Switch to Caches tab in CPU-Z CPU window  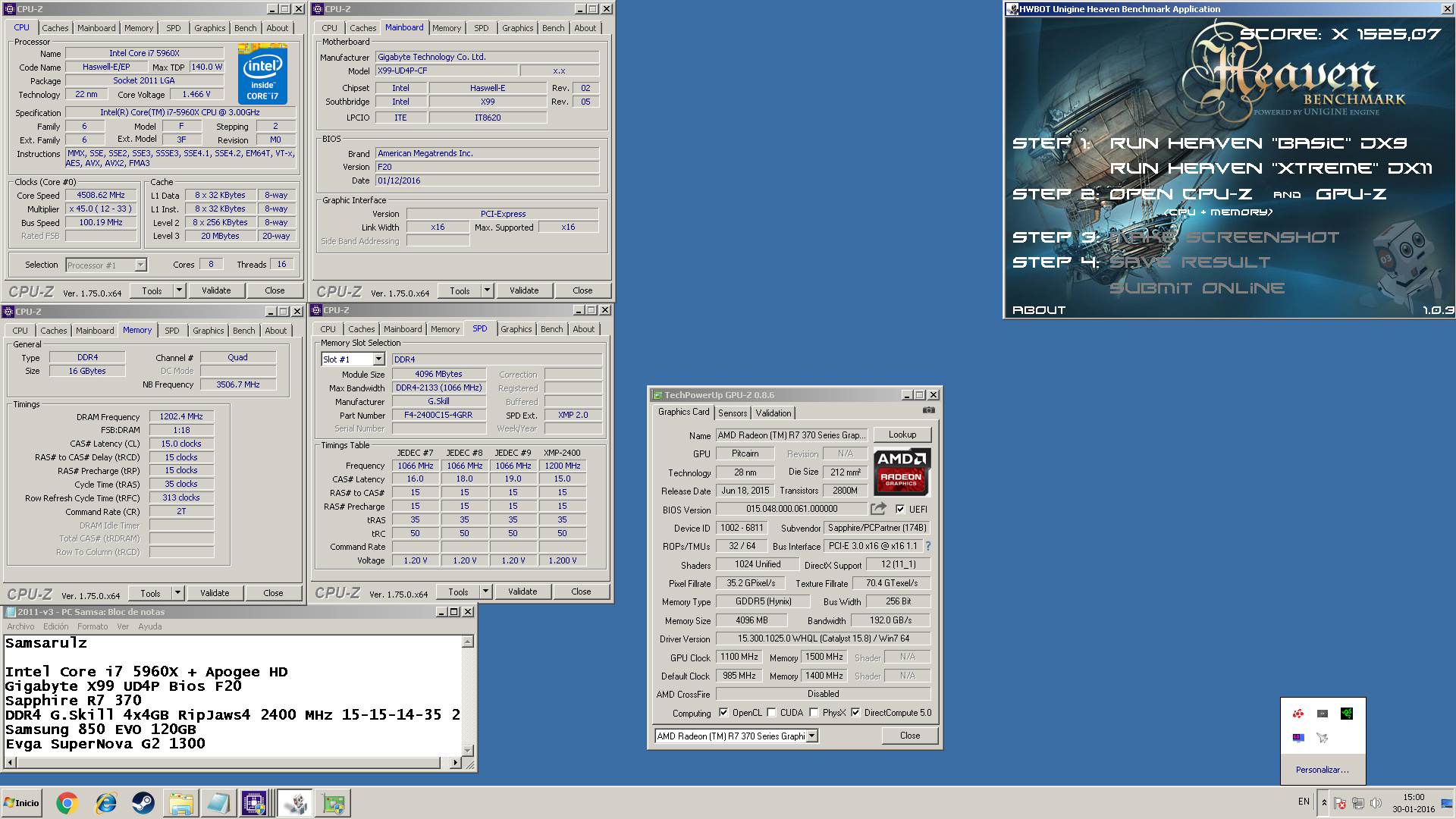point(55,28)
